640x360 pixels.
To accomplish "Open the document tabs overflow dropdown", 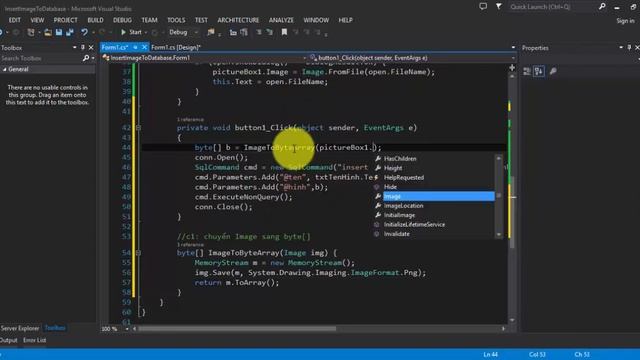I will click(513, 47).
